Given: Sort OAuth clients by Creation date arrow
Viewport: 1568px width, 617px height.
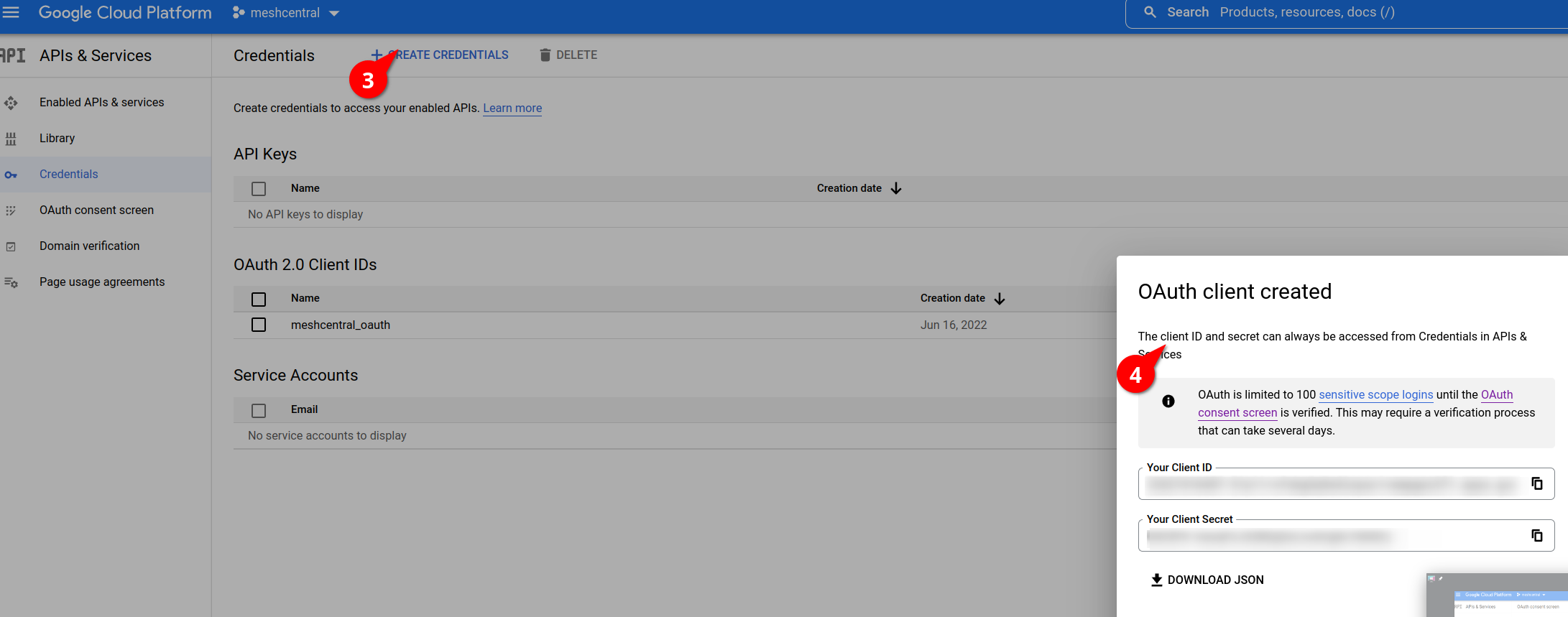Looking at the screenshot, I should point(1000,299).
